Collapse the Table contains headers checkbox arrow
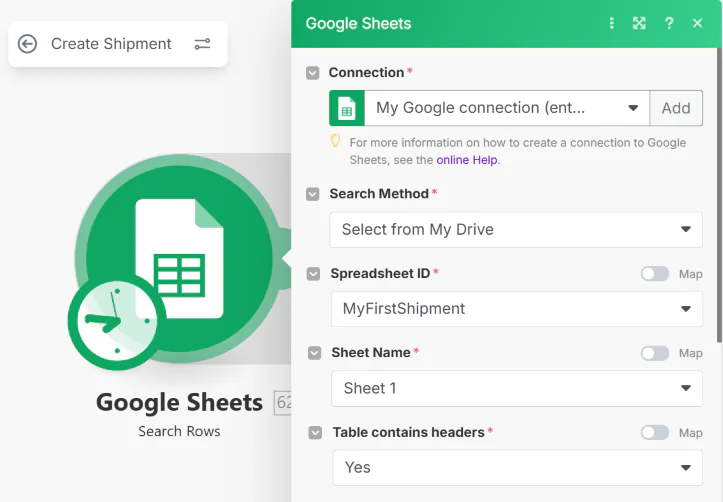 coord(315,433)
